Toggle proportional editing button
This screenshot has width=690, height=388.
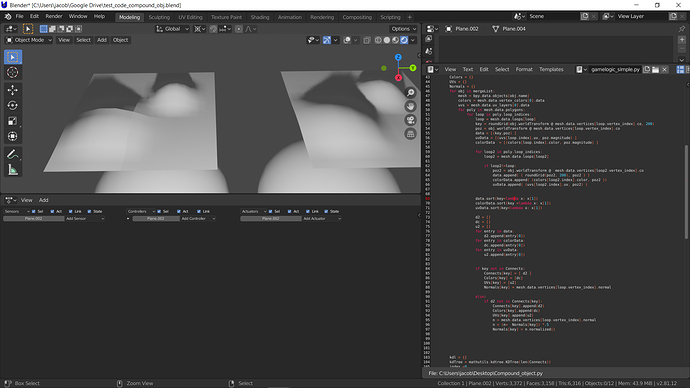239,29
